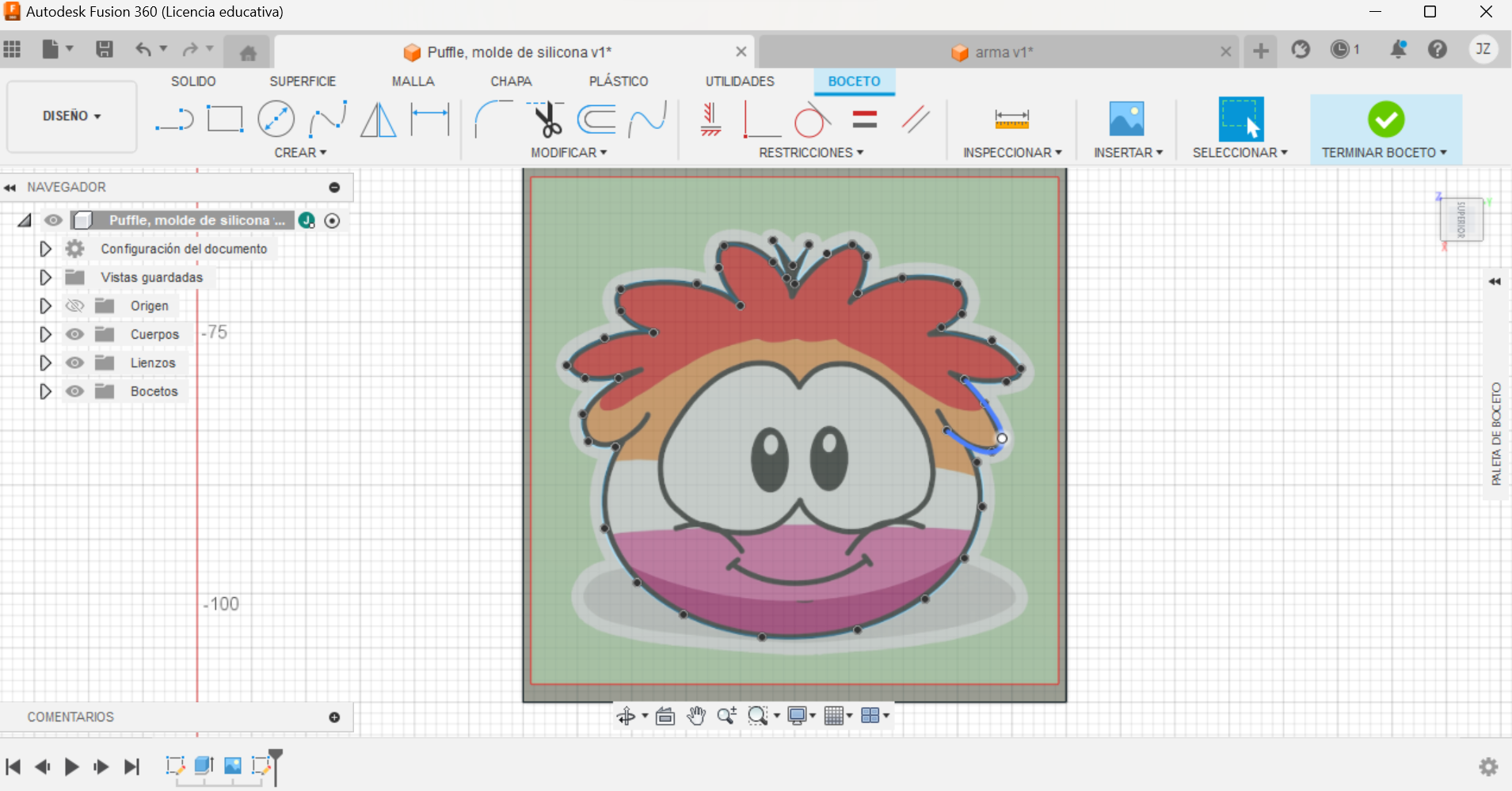The image size is (1512, 791).
Task: Click the Insert image icon
Action: [1126, 120]
